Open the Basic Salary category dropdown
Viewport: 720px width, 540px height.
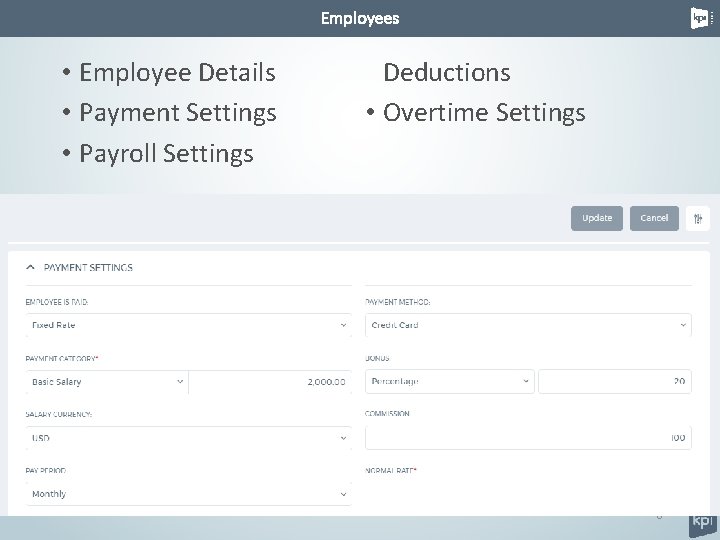click(x=107, y=382)
